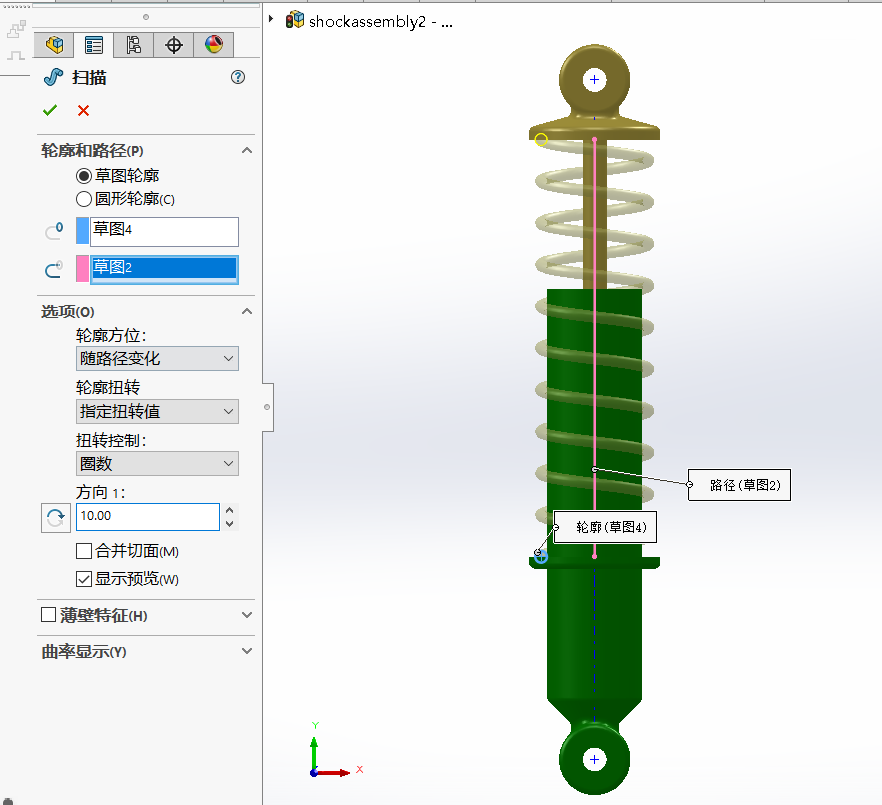Click the blue profile color swatch beside 草图4

pos(83,231)
